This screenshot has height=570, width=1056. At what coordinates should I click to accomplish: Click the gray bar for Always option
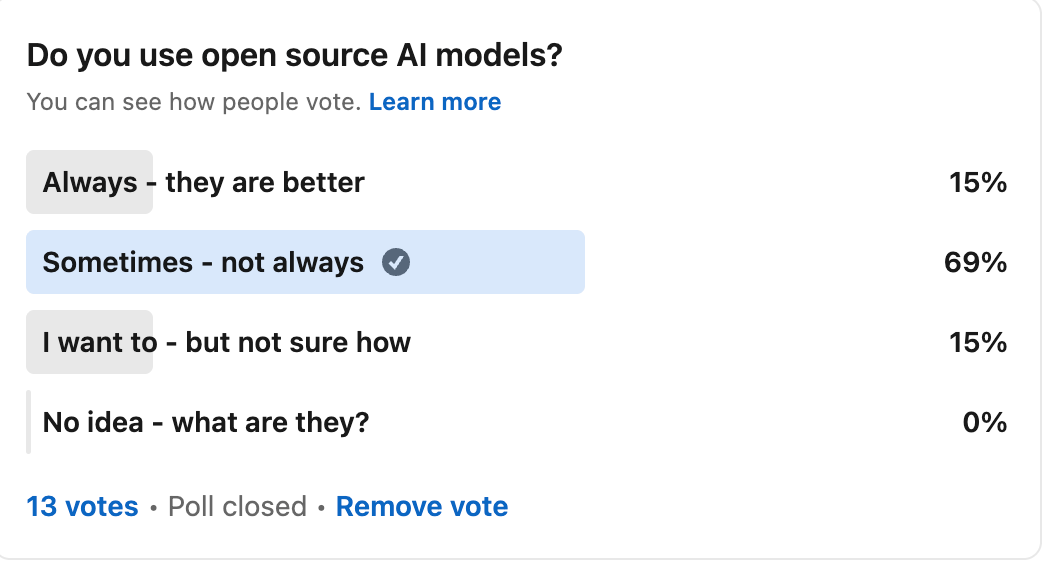[90, 182]
